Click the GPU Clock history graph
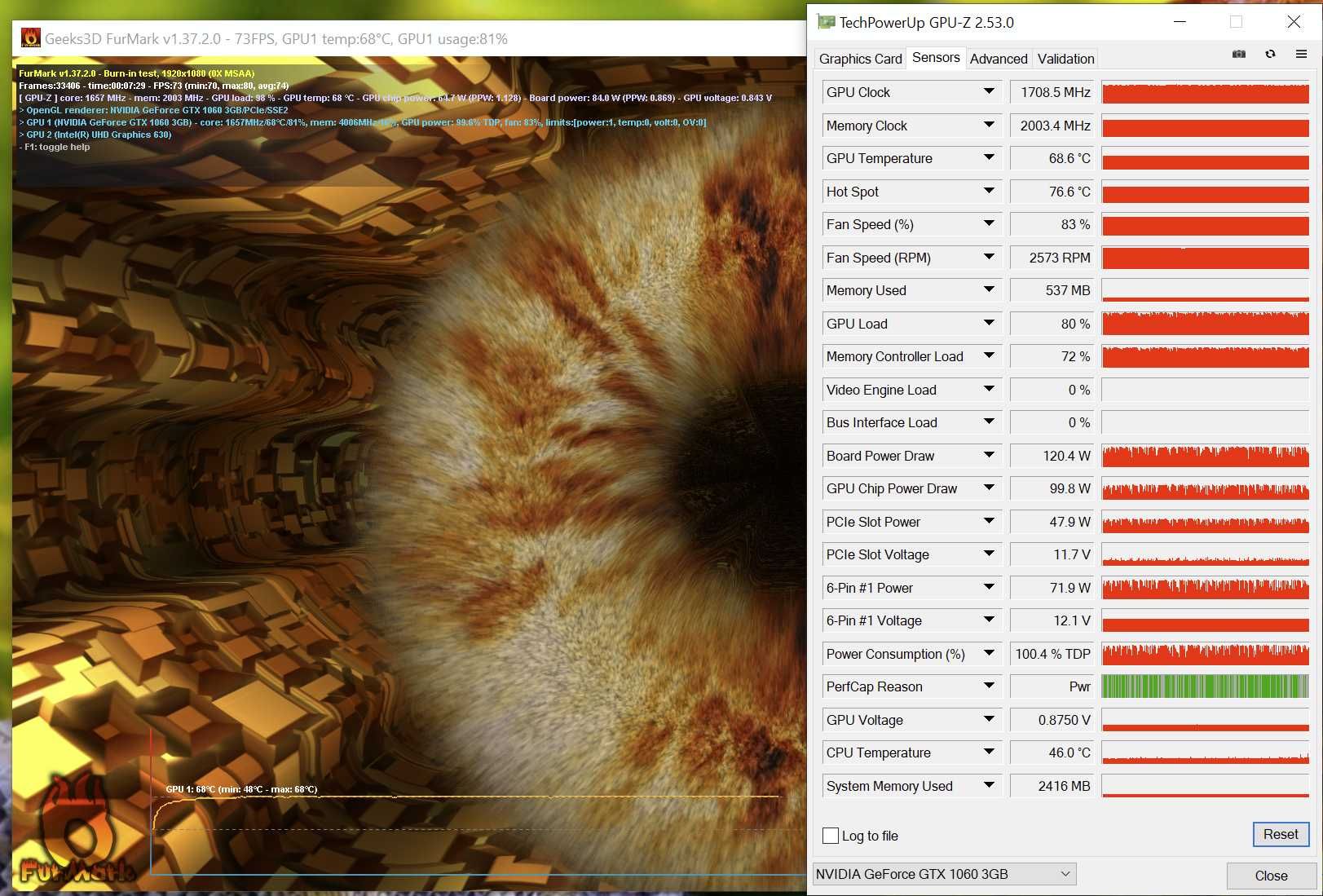 [1206, 92]
